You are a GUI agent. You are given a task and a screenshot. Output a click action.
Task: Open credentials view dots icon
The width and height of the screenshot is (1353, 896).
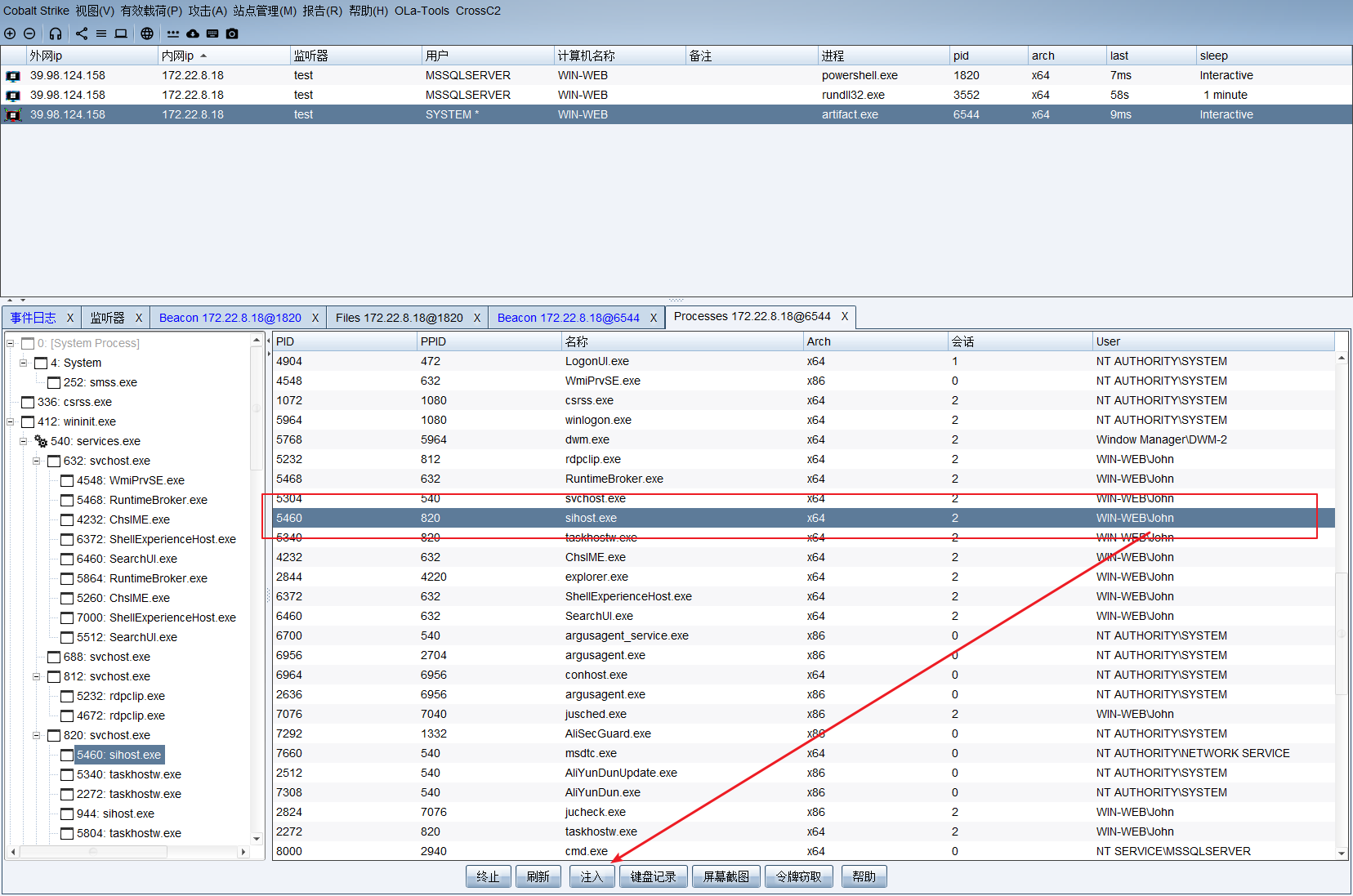click(x=173, y=33)
